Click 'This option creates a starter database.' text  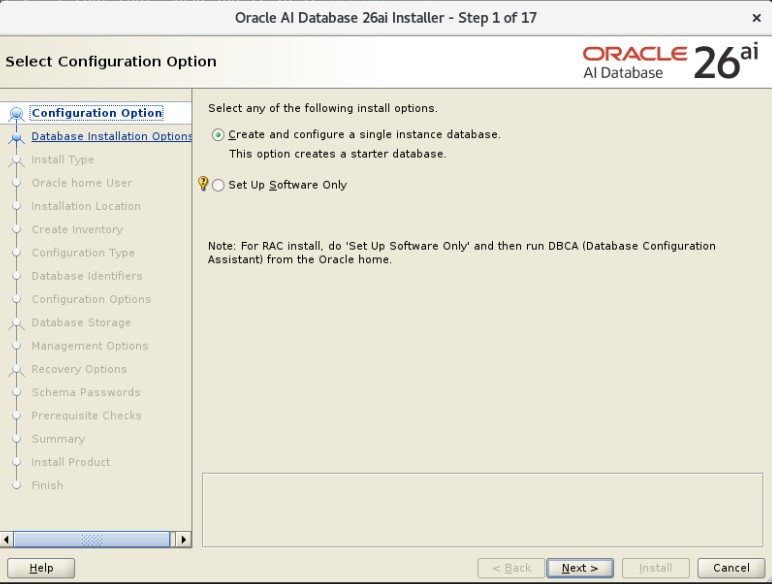[x=337, y=154]
